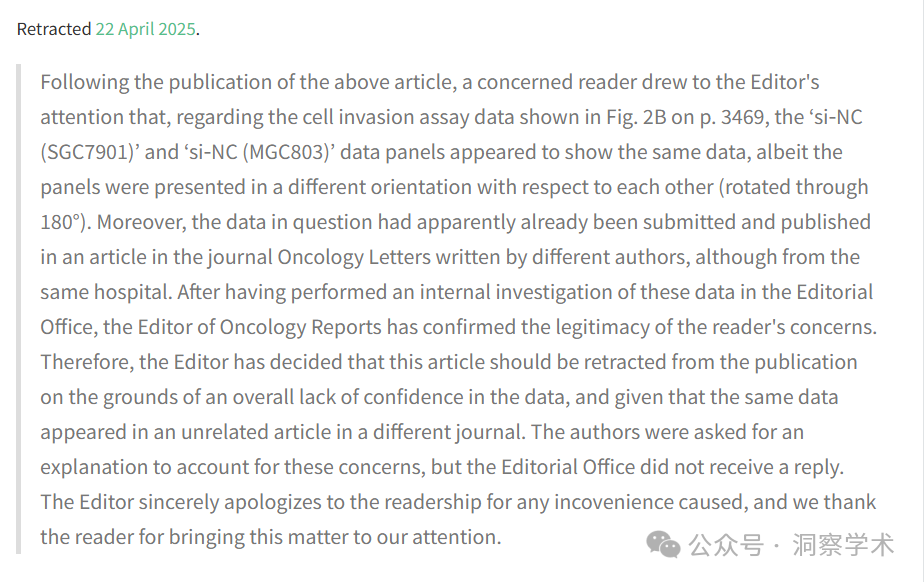This screenshot has width=924, height=582.
Task: Click the '180°' rotation text
Action: coord(62,222)
